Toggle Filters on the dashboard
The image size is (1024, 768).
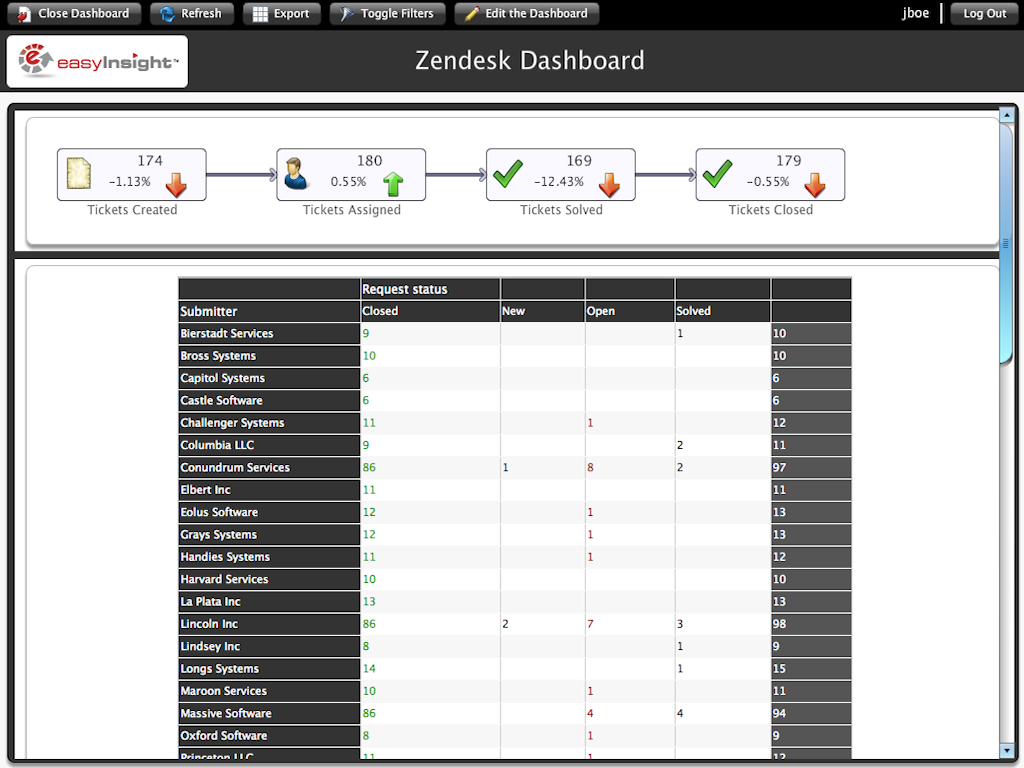pyautogui.click(x=386, y=14)
